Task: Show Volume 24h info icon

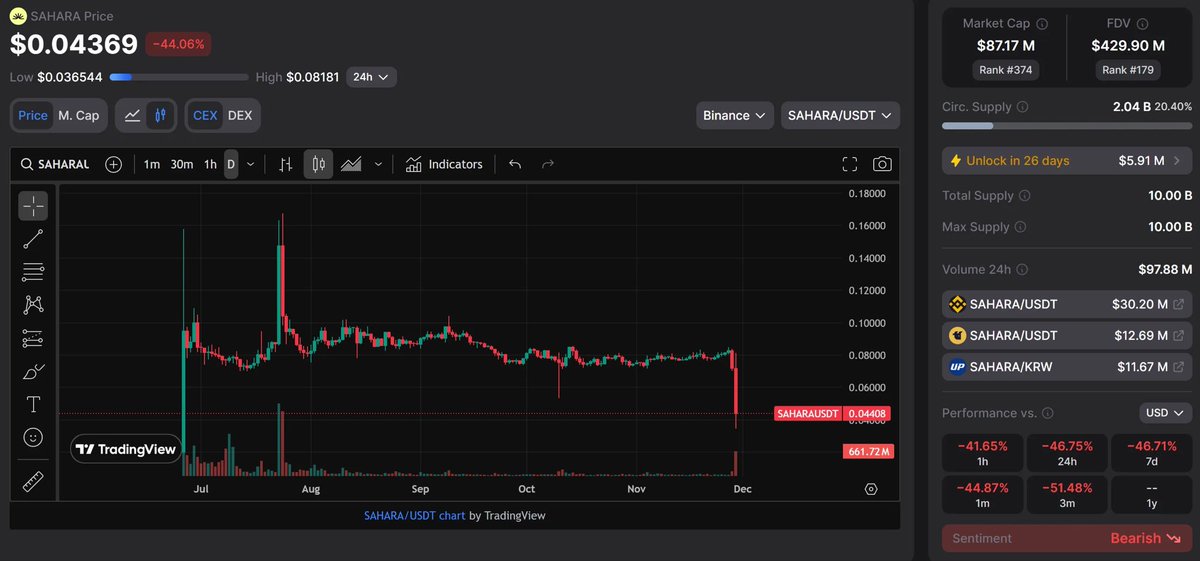Action: coord(1022,269)
